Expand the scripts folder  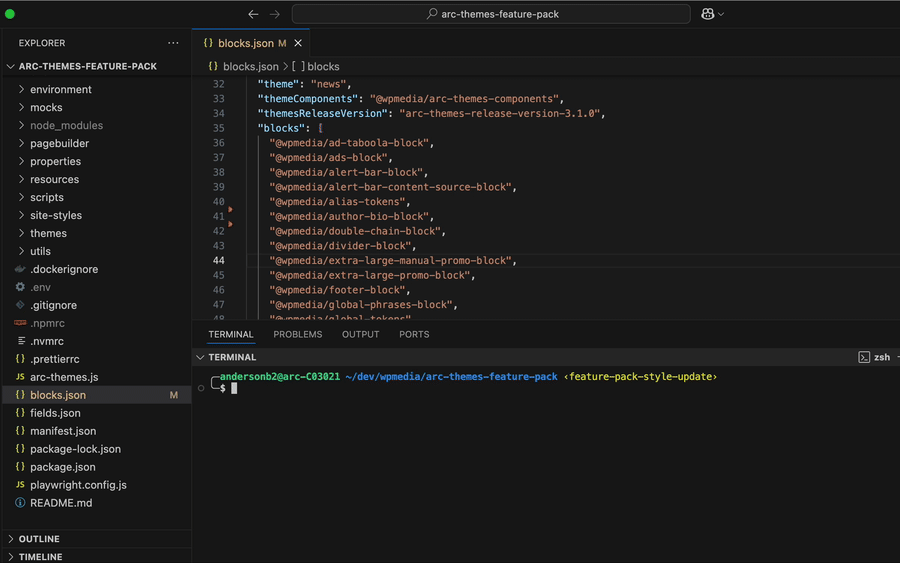(x=21, y=197)
